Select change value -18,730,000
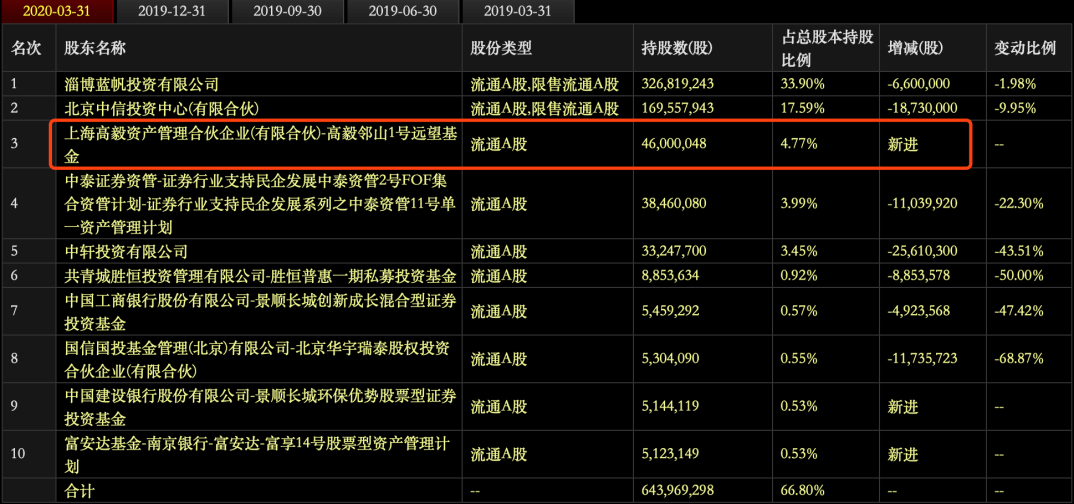 point(922,108)
